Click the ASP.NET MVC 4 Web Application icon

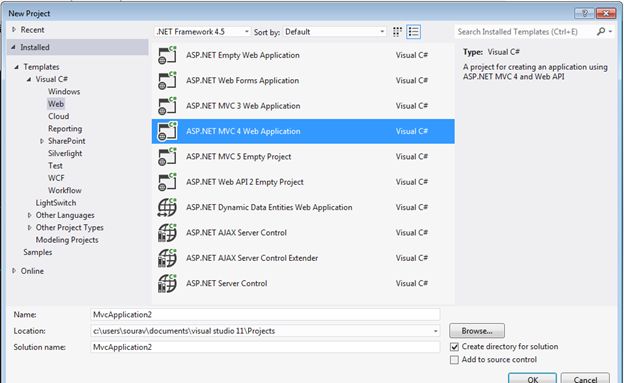click(167, 131)
